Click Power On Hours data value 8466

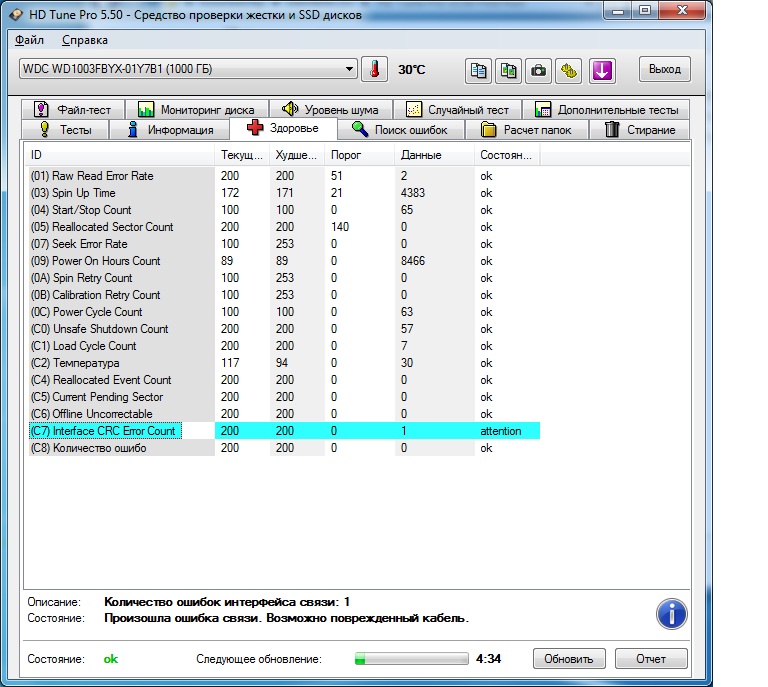(412, 261)
